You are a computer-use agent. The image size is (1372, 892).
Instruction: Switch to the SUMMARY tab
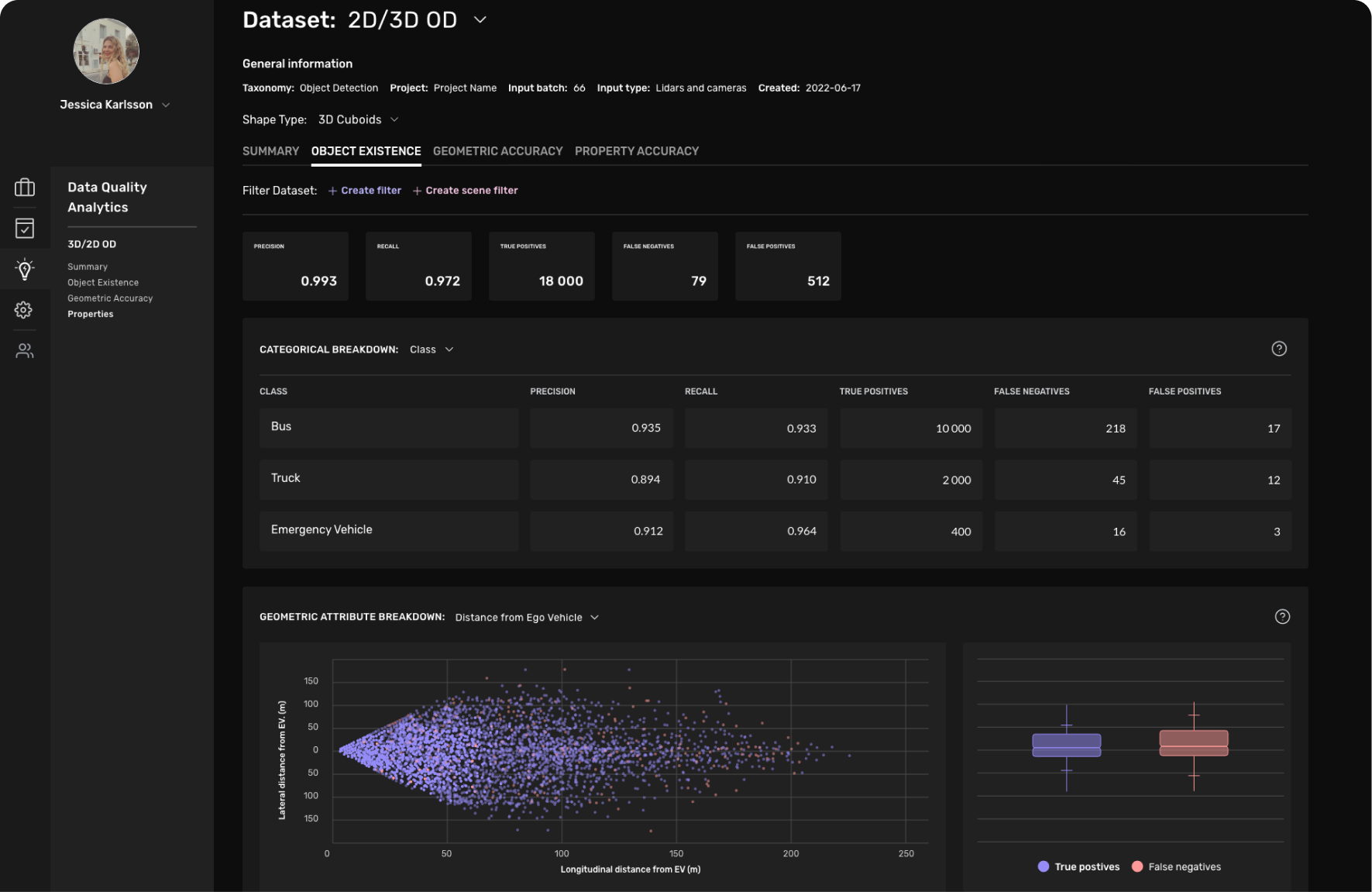tap(270, 151)
